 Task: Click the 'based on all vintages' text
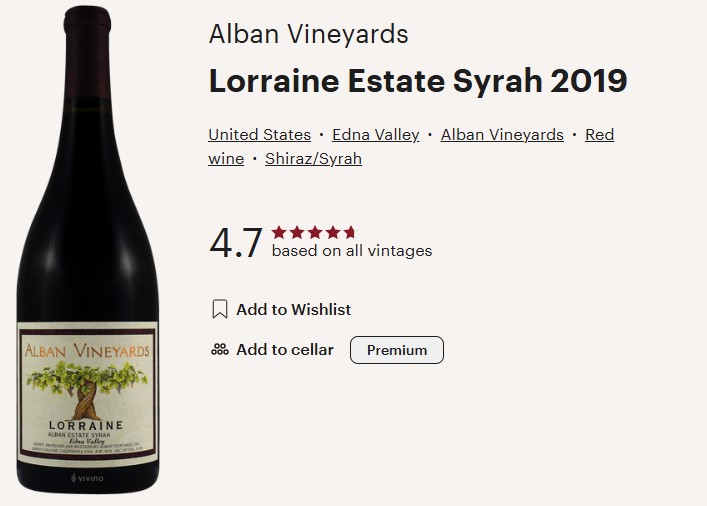tap(352, 251)
